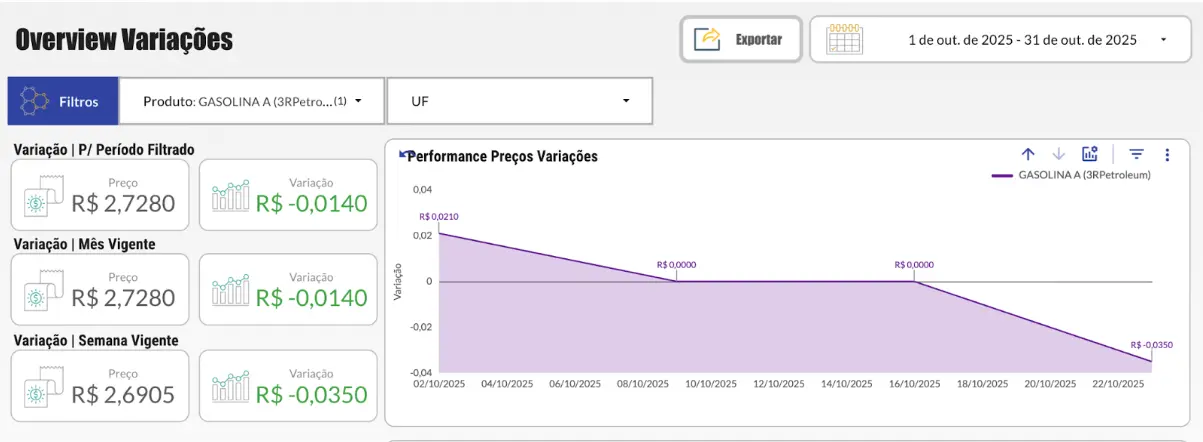This screenshot has width=1203, height=442.
Task: Click the hexagon Filtros icon
Action: 35,102
